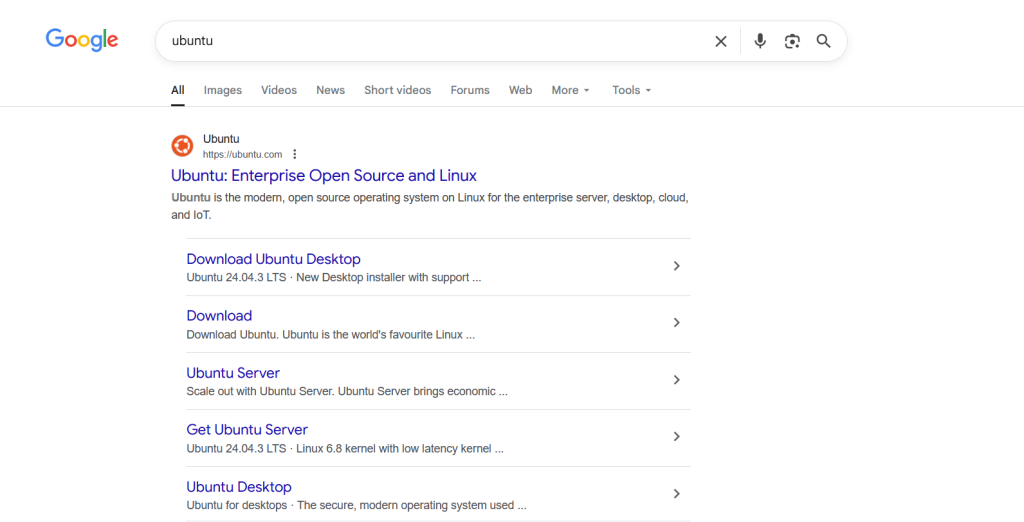Open Ubuntu: Enterprise Open Source and Linux
1024x522 pixels.
click(x=323, y=176)
